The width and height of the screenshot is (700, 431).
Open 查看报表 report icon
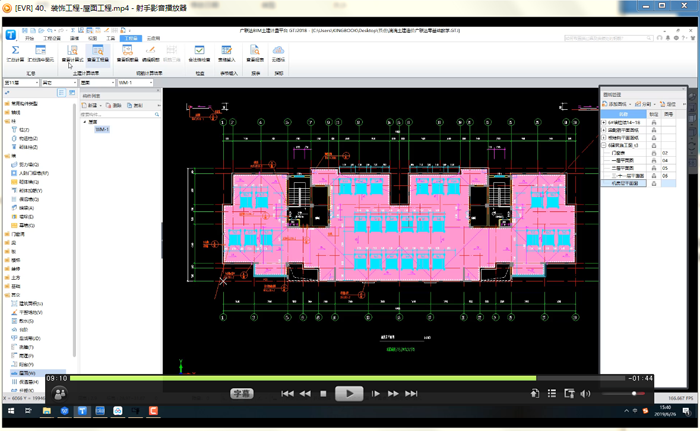(255, 50)
